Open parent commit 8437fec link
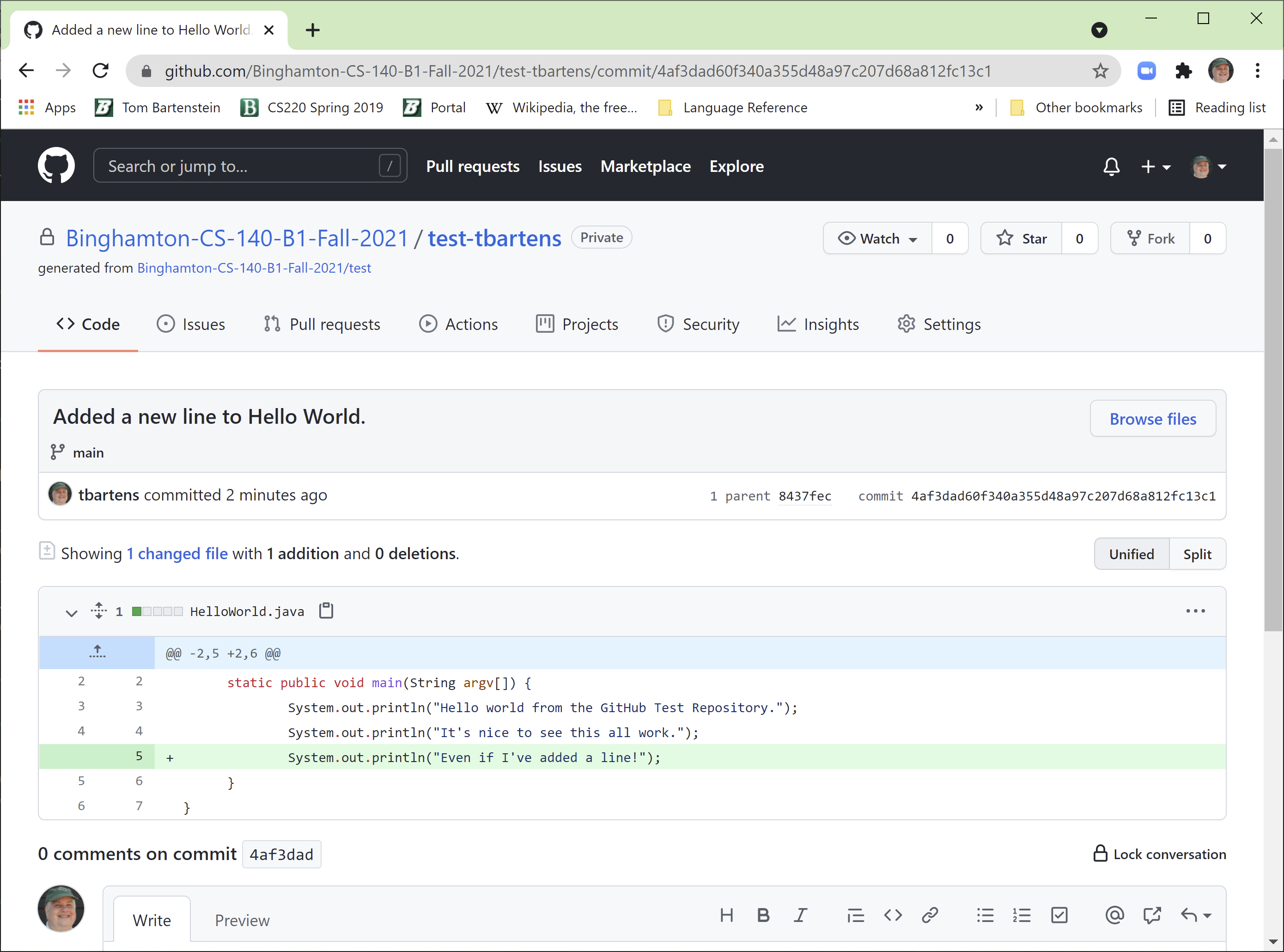This screenshot has height=952, width=1284. coord(805,496)
